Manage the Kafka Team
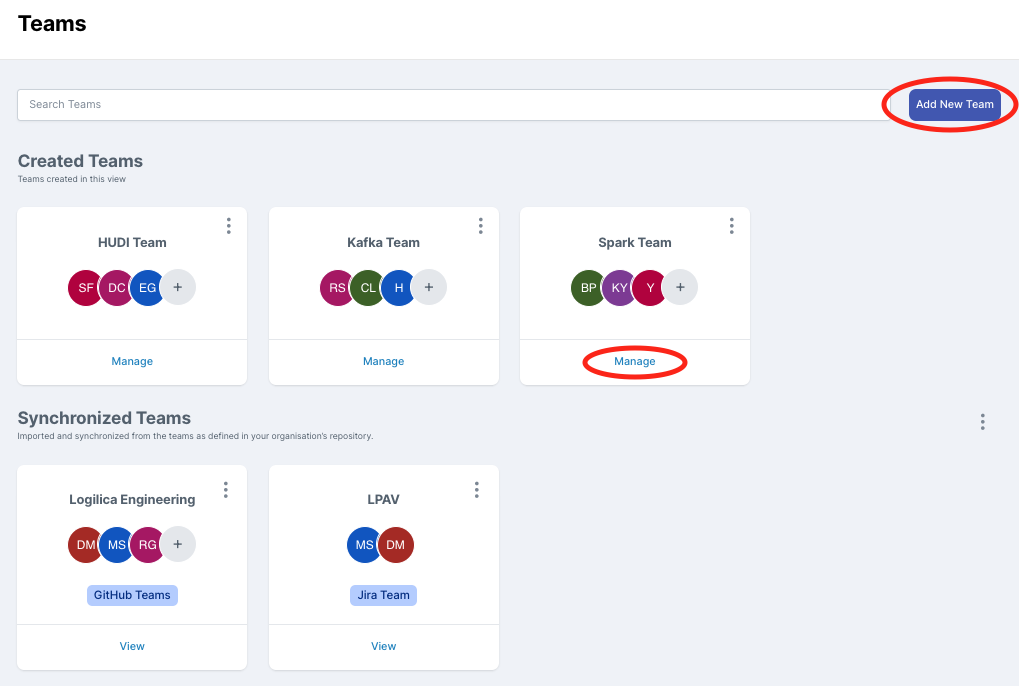 point(383,361)
